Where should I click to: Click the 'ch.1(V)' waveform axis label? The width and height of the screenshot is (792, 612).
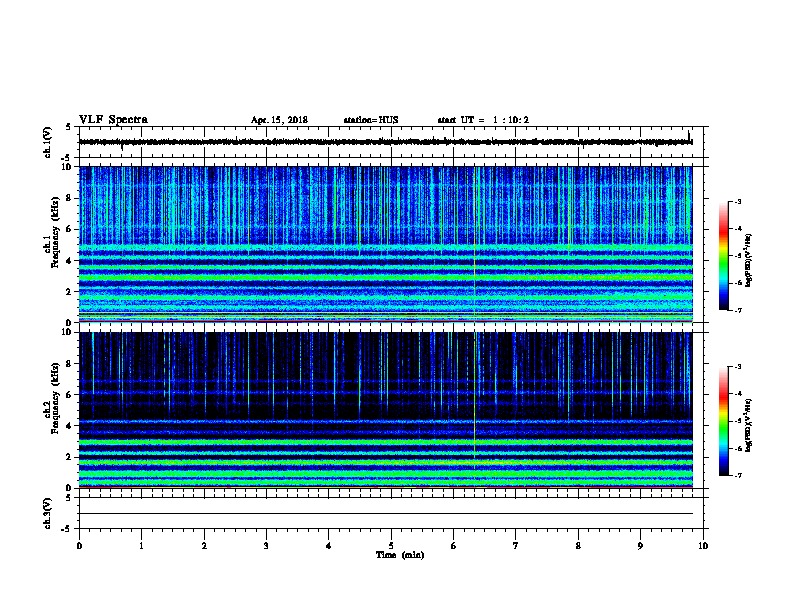coord(48,142)
